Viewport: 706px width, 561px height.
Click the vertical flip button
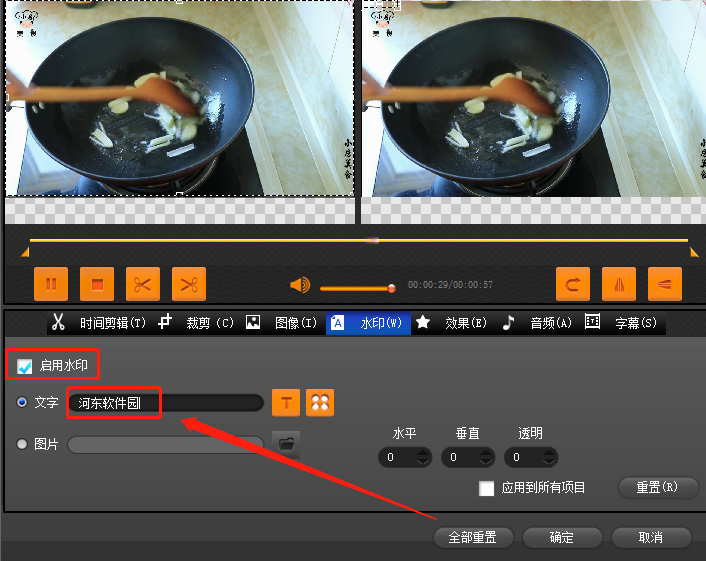coord(665,284)
